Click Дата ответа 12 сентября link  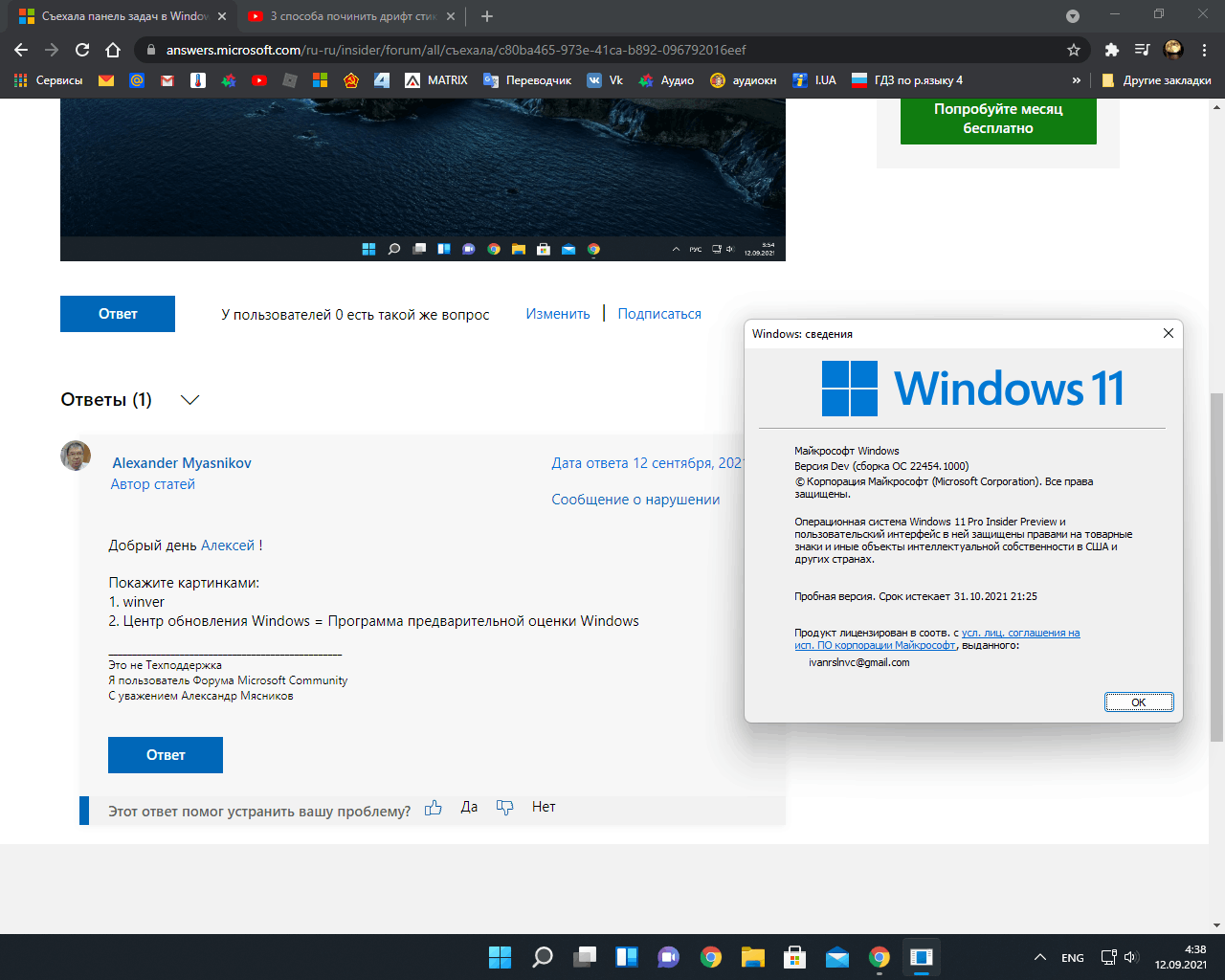click(647, 463)
